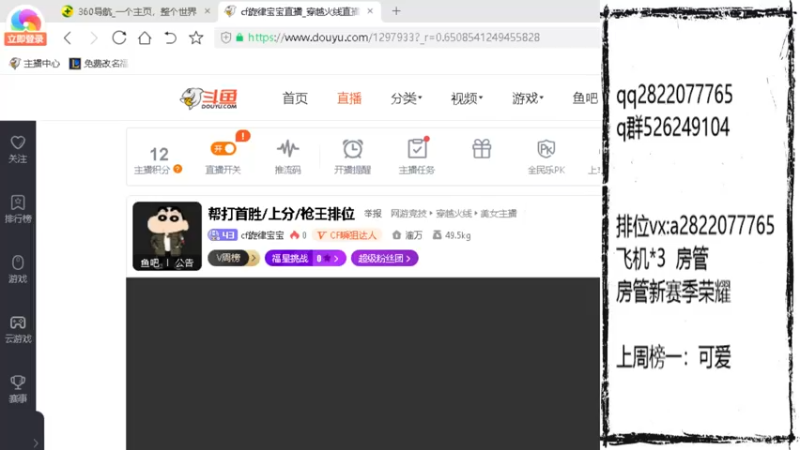Click the flame popularity icon
Screen dimensions: 800x450
294,235
